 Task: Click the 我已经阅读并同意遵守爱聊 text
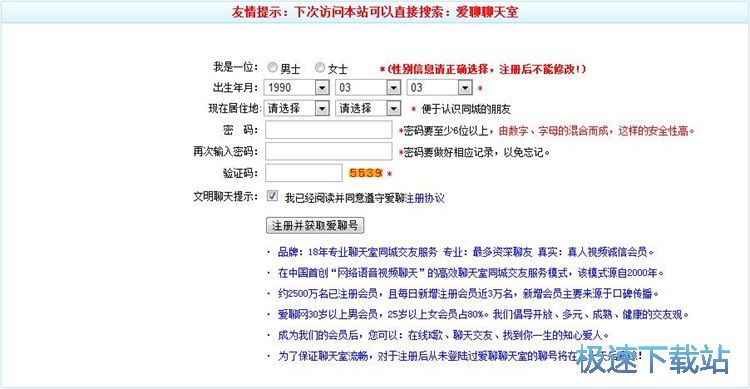click(x=345, y=198)
